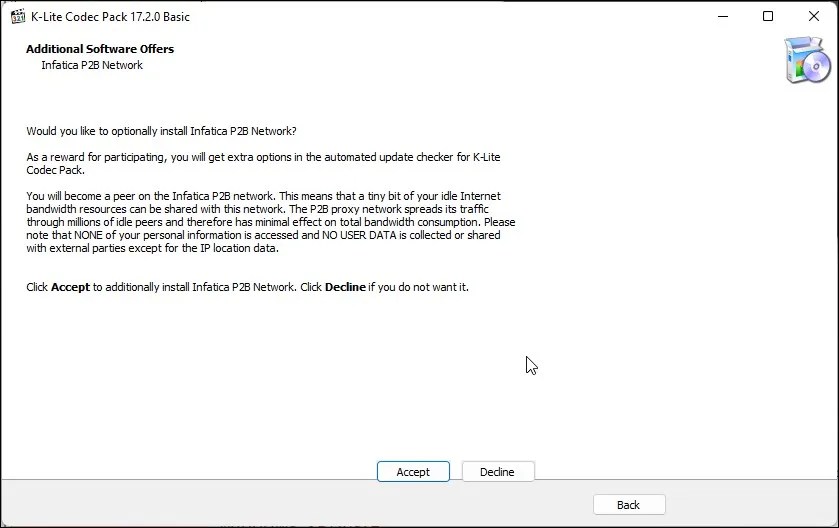The height and width of the screenshot is (528, 839).
Task: Click the 'Infatica P2B Network' subtitle
Action: point(92,65)
